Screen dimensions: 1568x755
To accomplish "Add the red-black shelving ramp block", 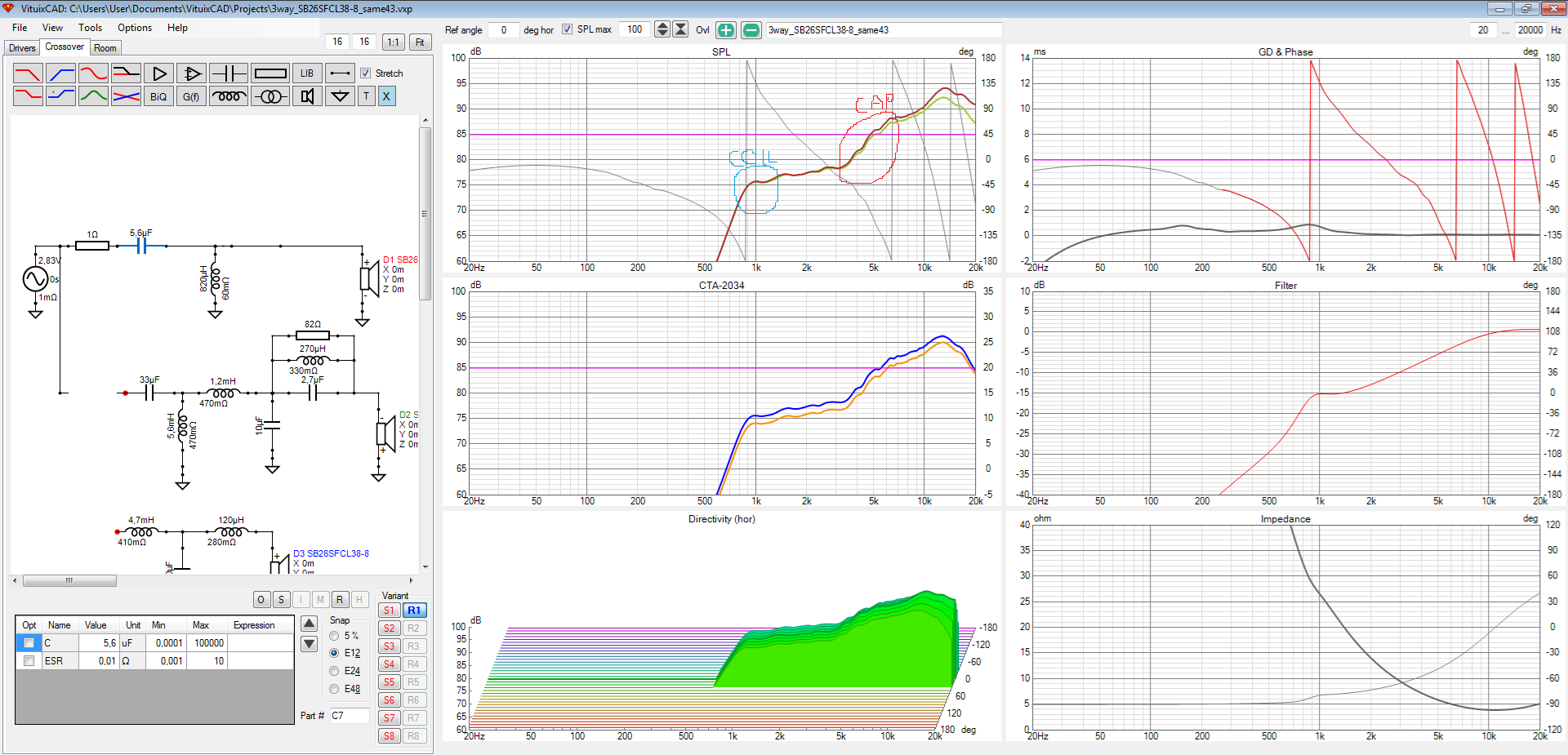I will point(126,73).
